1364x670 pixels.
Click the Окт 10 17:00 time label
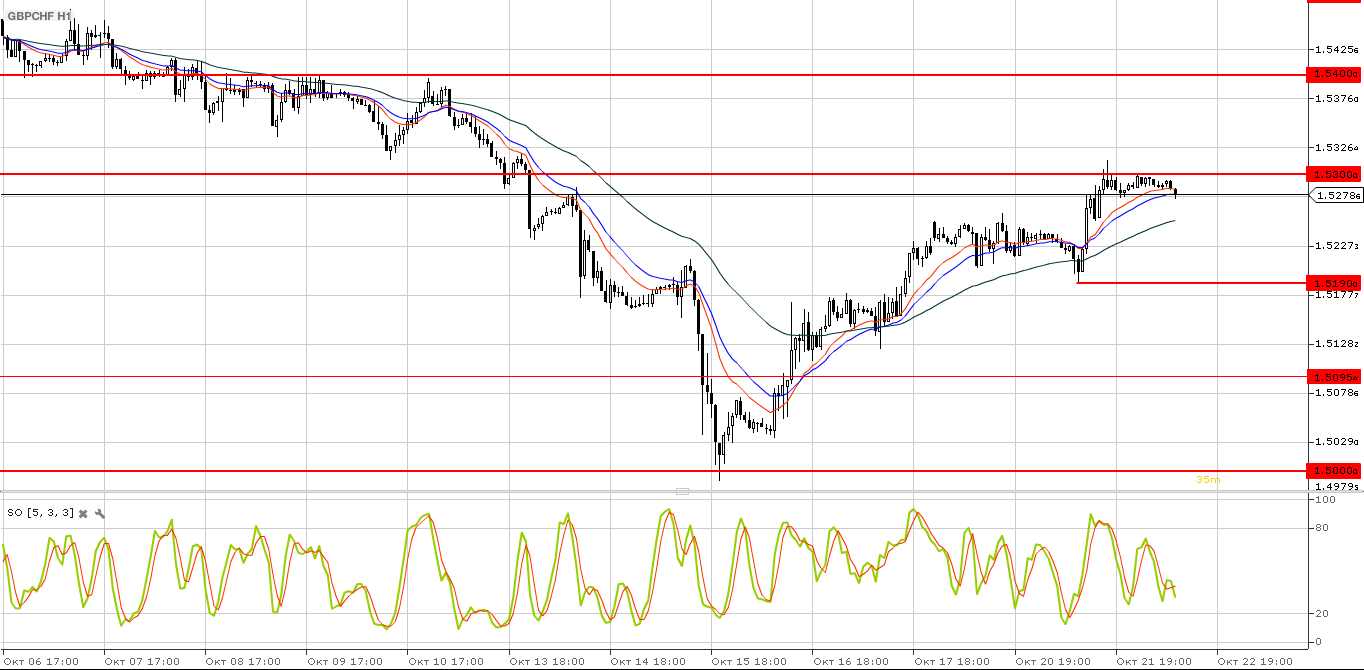tap(444, 661)
